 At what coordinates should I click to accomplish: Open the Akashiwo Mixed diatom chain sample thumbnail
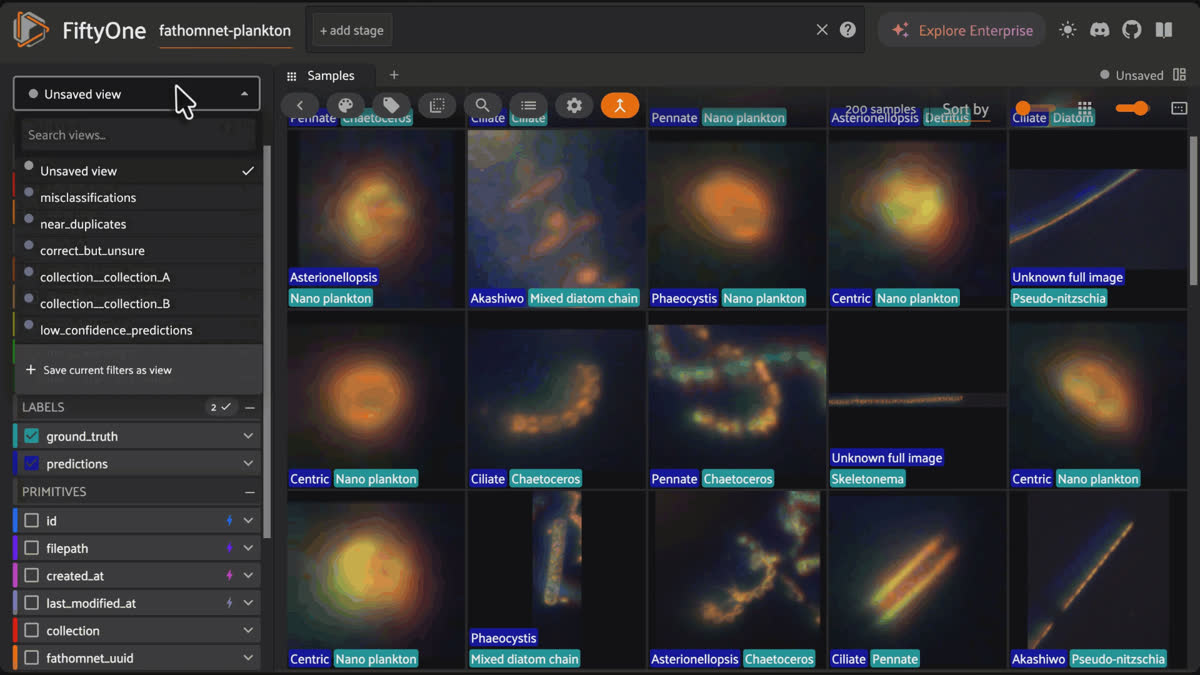(556, 218)
